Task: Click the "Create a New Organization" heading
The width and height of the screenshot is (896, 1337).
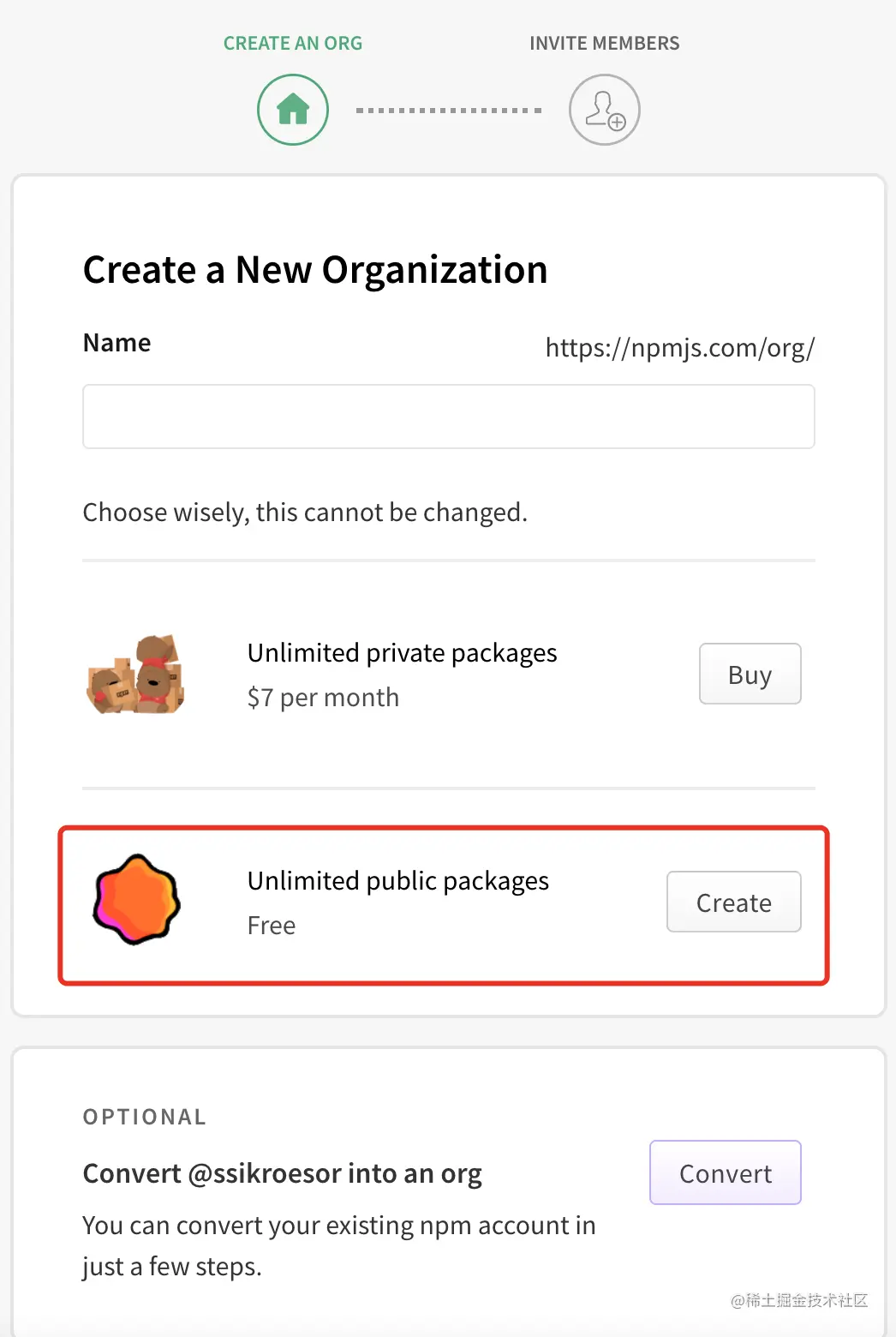Action: (x=315, y=270)
